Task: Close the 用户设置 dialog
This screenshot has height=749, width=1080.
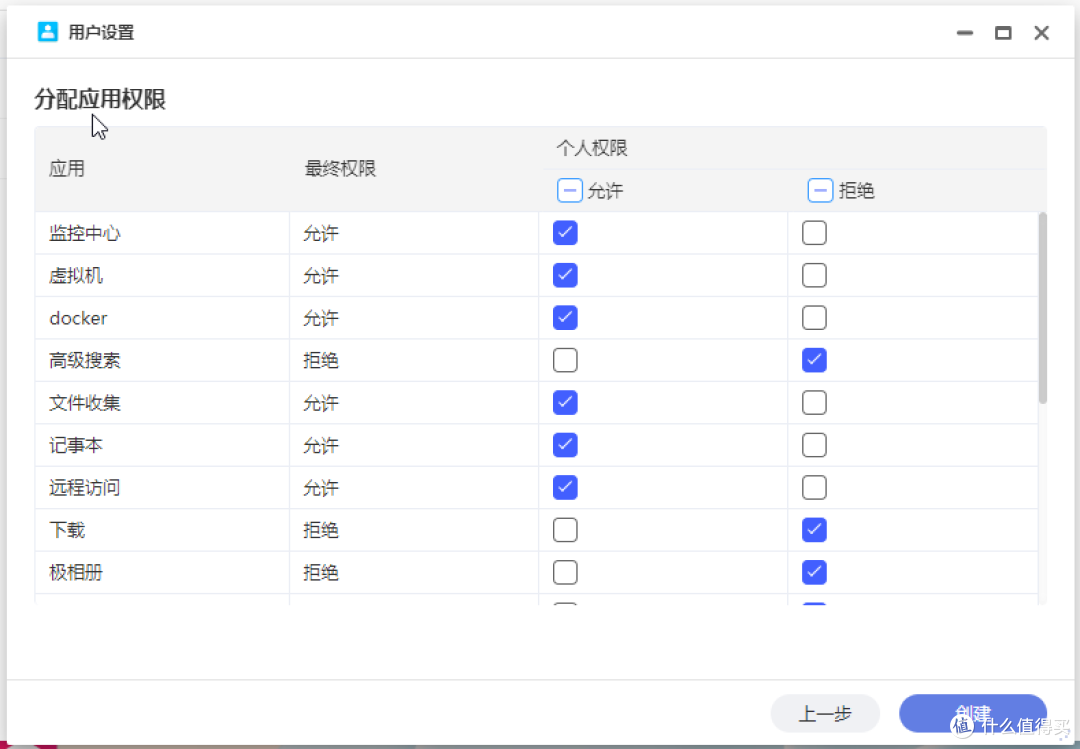Action: [1041, 33]
